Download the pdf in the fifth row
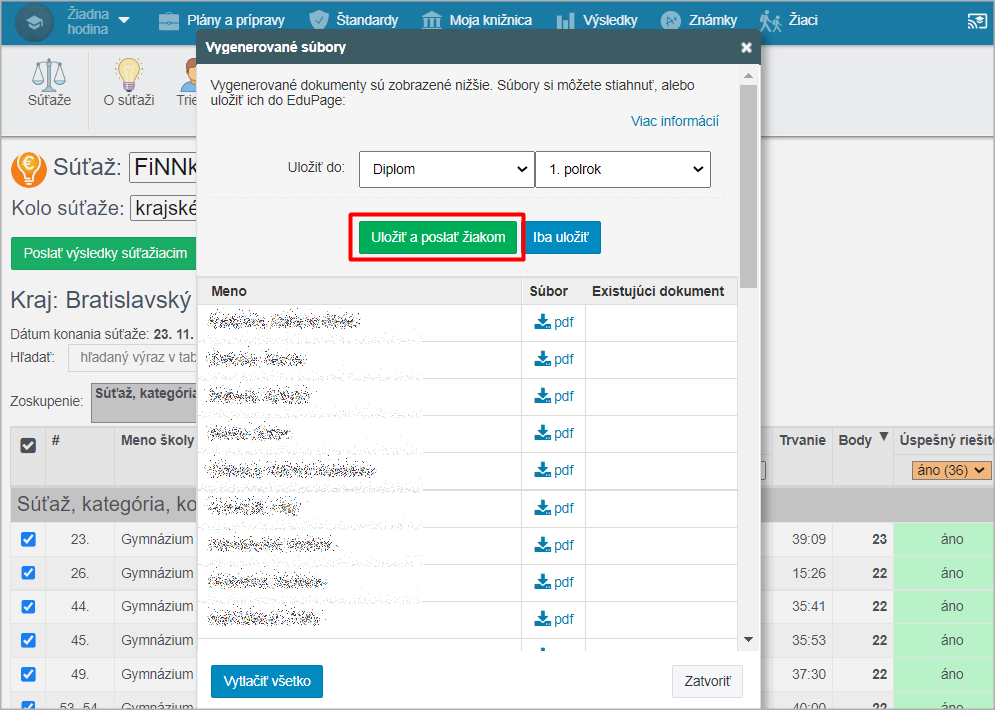Image resolution: width=995 pixels, height=710 pixels. pos(554,470)
